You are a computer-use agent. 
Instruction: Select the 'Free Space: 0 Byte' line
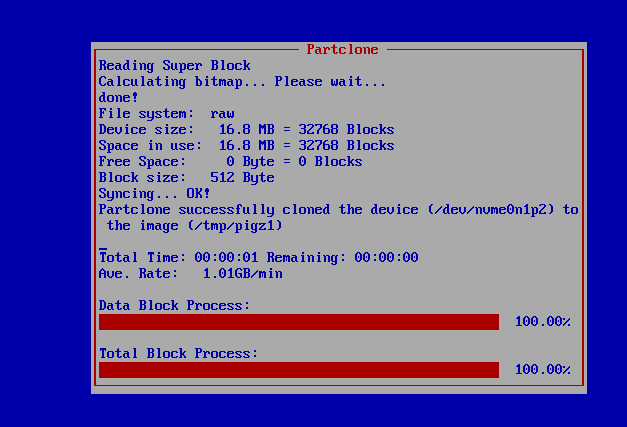(x=230, y=162)
